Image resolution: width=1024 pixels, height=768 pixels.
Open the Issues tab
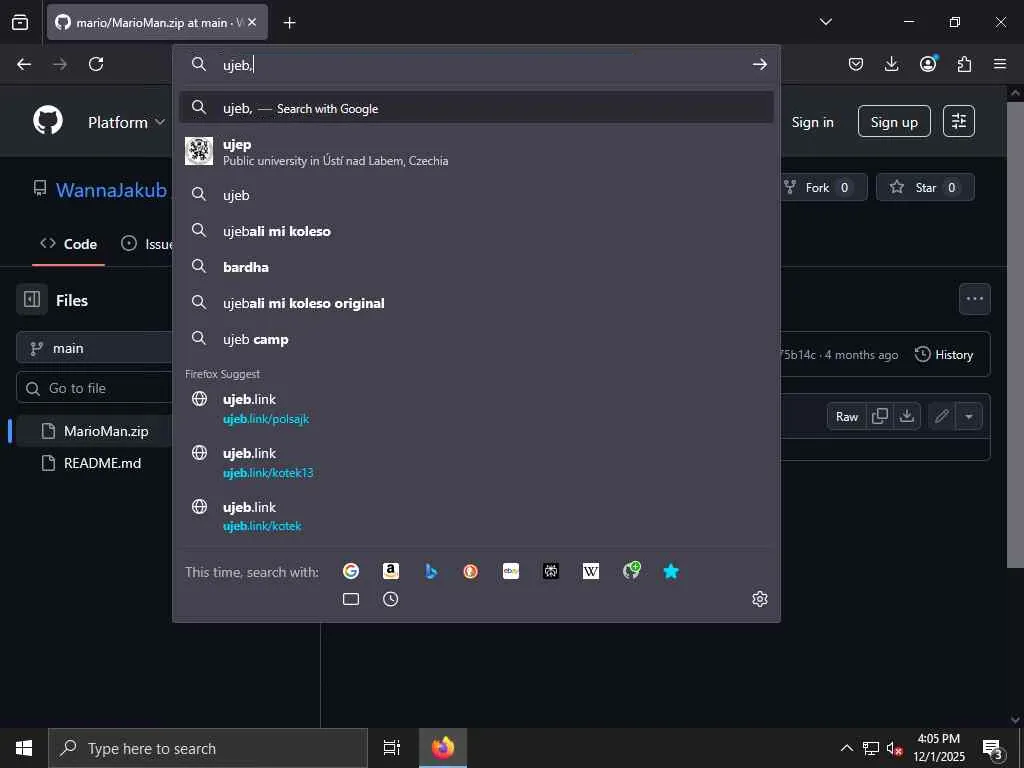(x=147, y=244)
